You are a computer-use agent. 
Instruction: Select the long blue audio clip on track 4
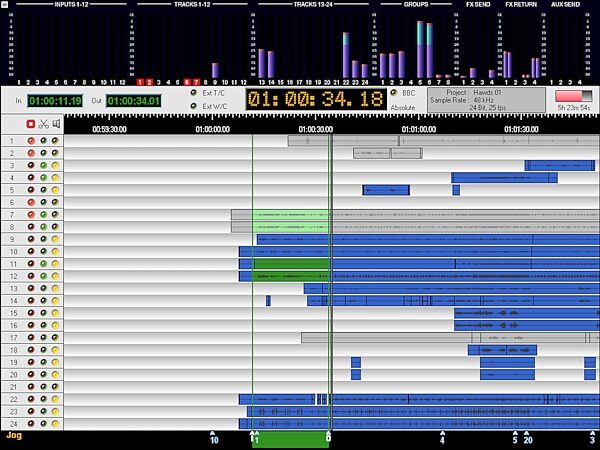[x=504, y=178]
